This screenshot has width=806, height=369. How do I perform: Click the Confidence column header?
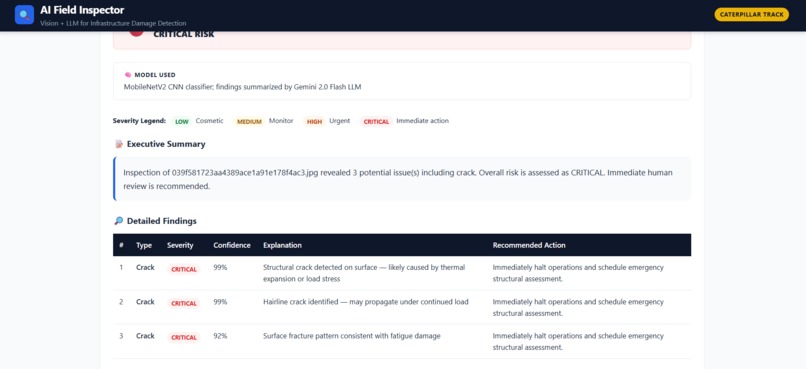pyautogui.click(x=232, y=245)
